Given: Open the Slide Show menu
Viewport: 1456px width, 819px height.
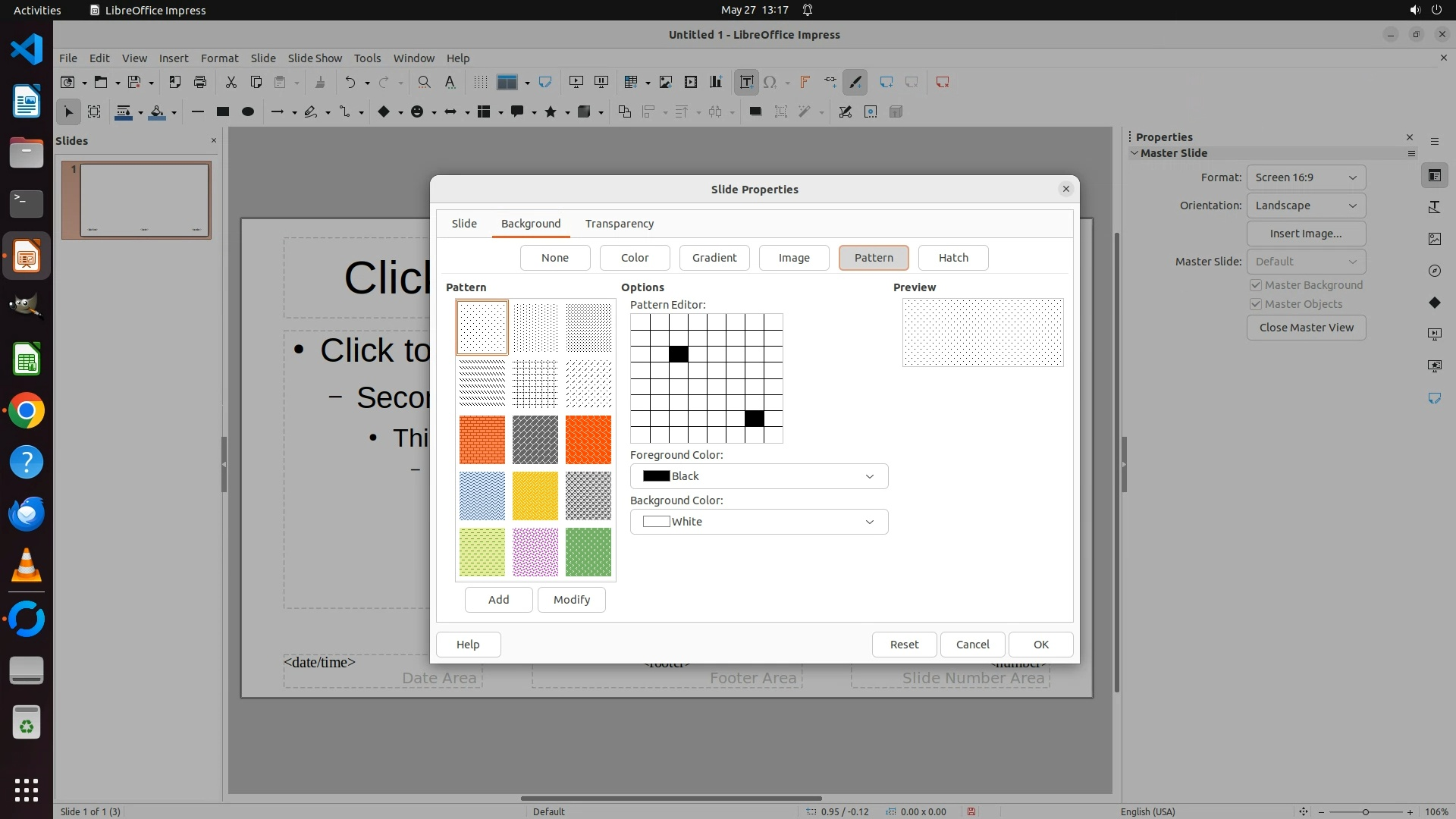Looking at the screenshot, I should coord(314,58).
